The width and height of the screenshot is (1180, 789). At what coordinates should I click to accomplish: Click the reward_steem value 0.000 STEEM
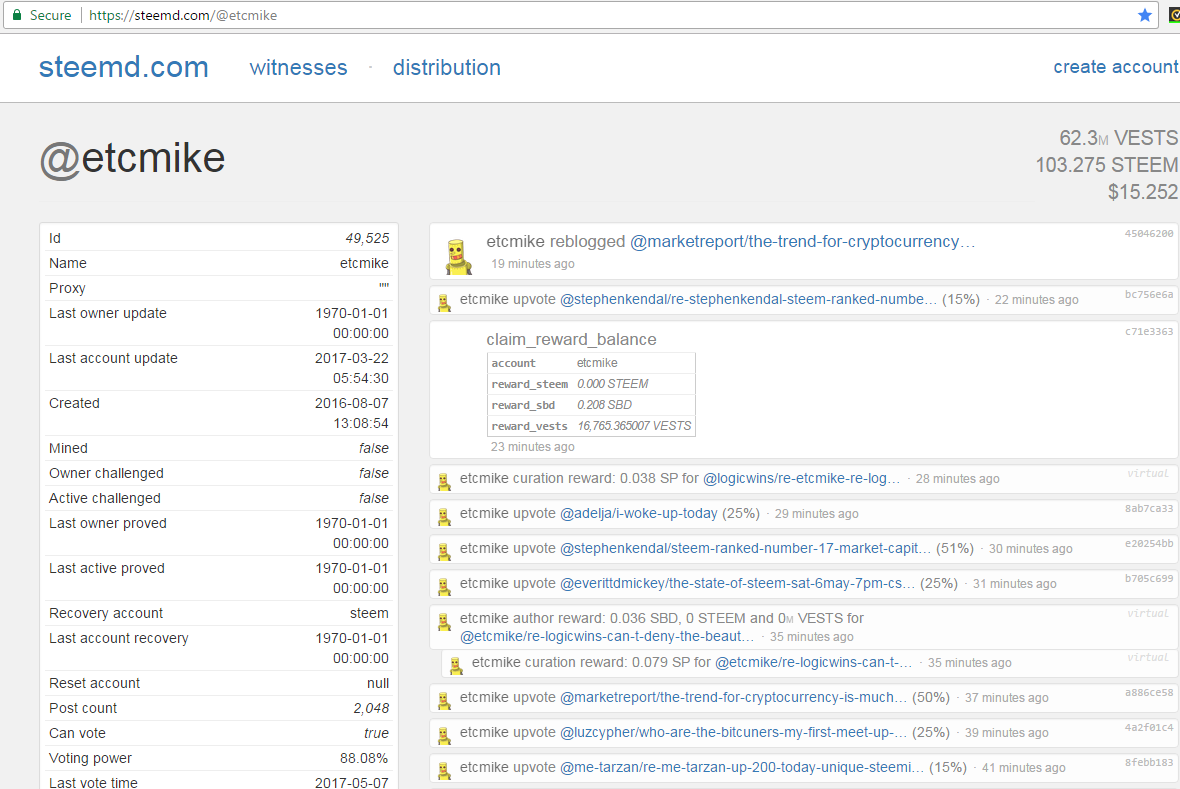613,384
